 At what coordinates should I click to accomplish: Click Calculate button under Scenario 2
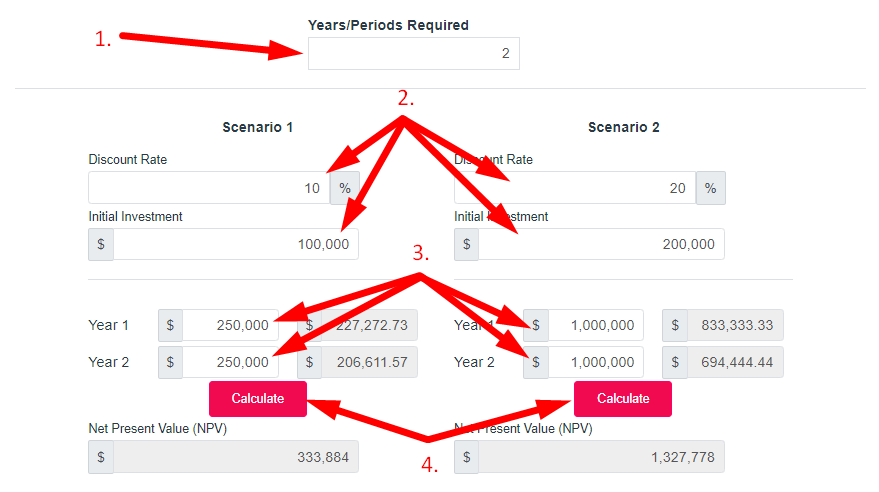tap(623, 398)
